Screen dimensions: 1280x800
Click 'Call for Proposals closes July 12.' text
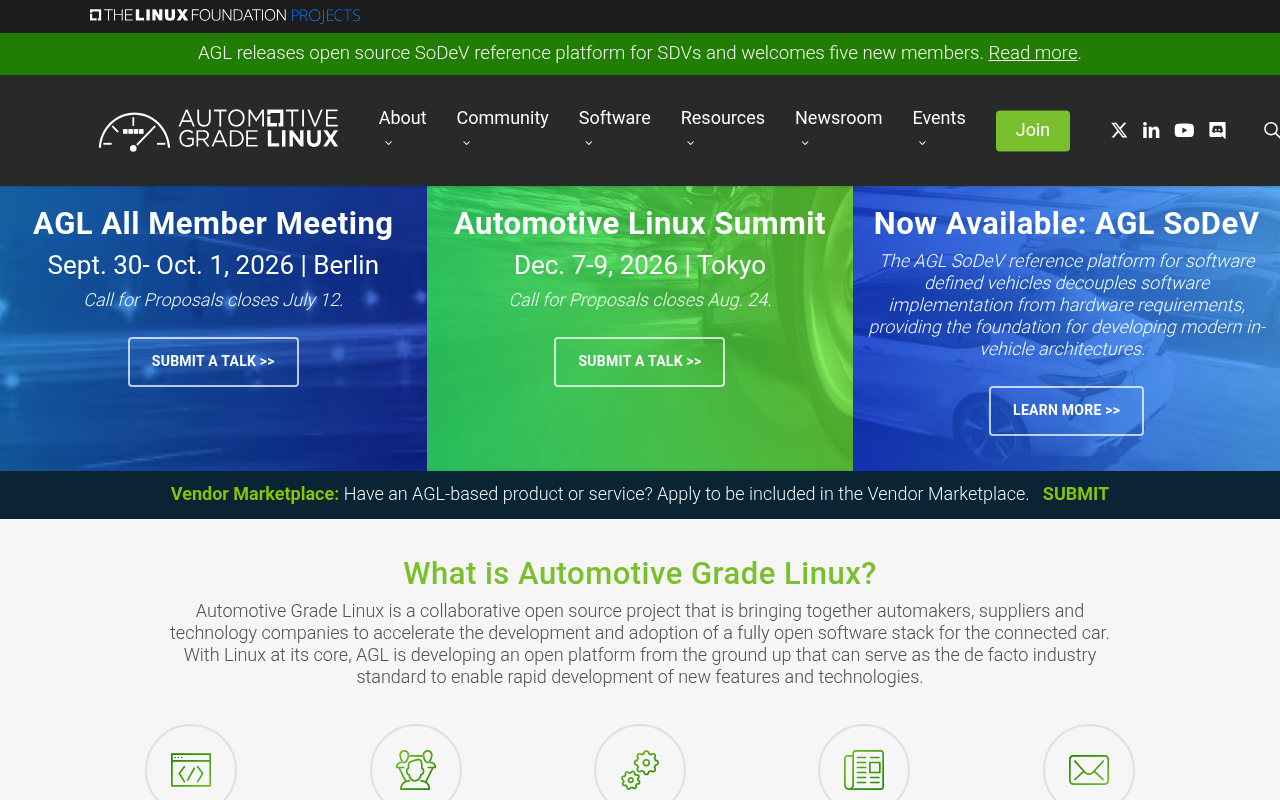point(213,300)
